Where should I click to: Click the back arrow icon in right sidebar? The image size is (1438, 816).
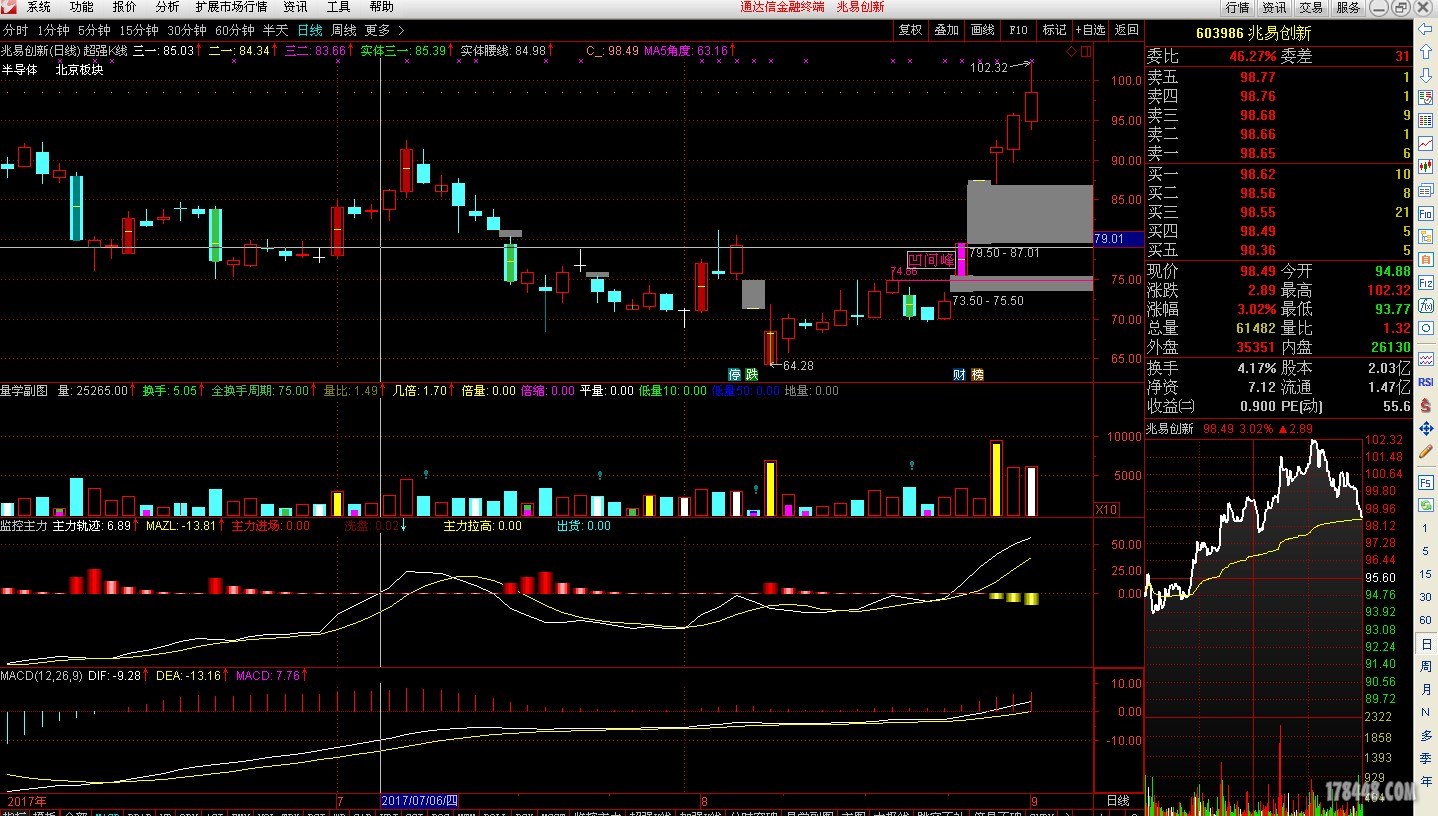[1425, 29]
